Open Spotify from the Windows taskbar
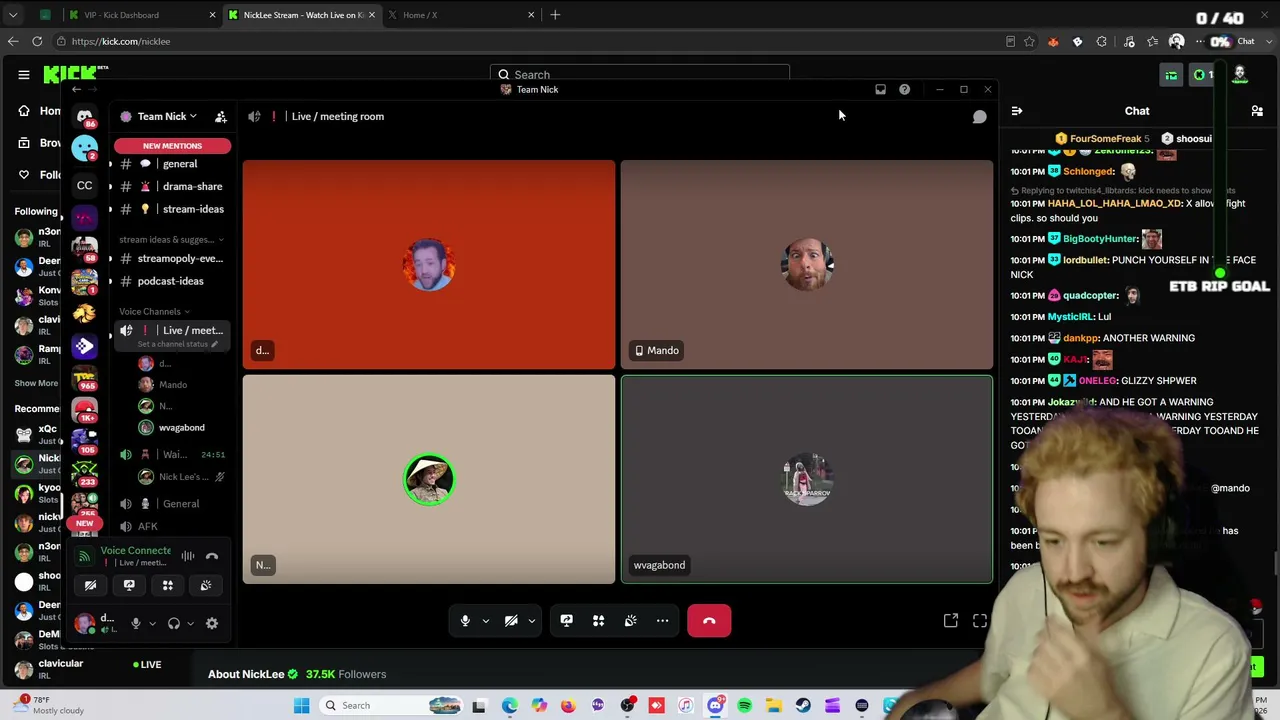Screen dimensions: 1280x720 pyautogui.click(x=744, y=706)
